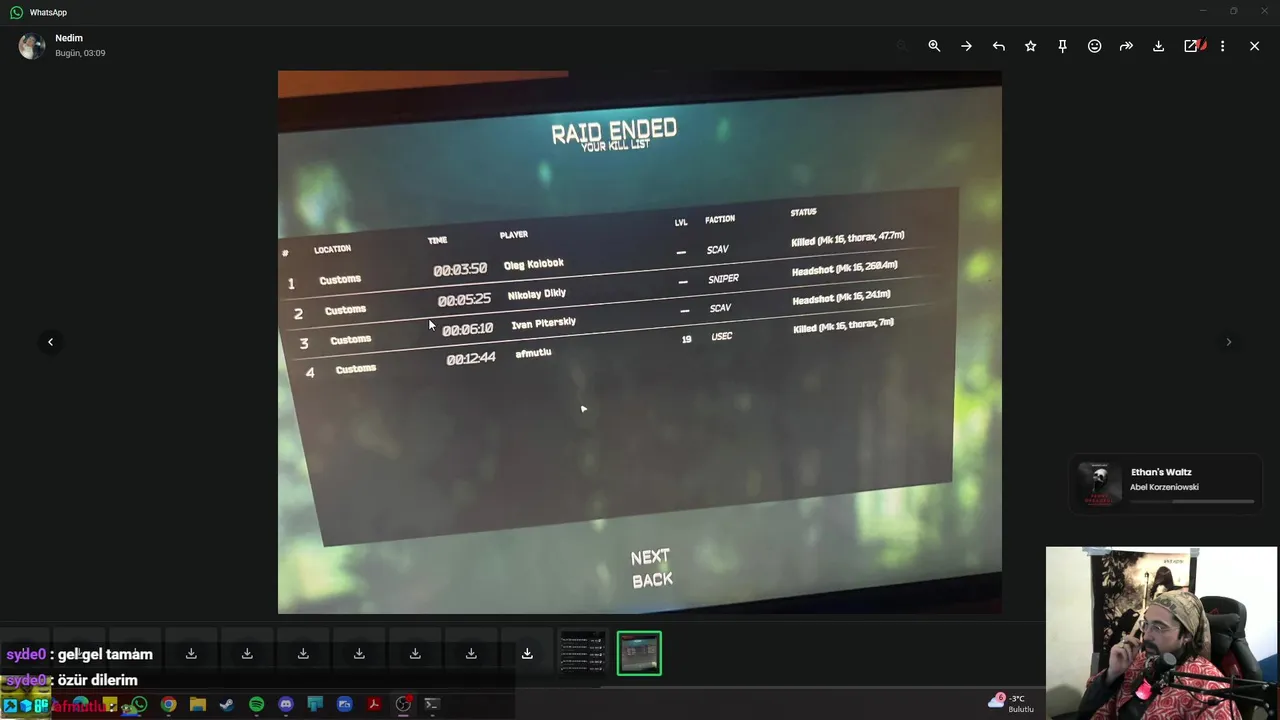The height and width of the screenshot is (720, 1280).
Task: Open Steam from the taskbar
Action: 227,705
